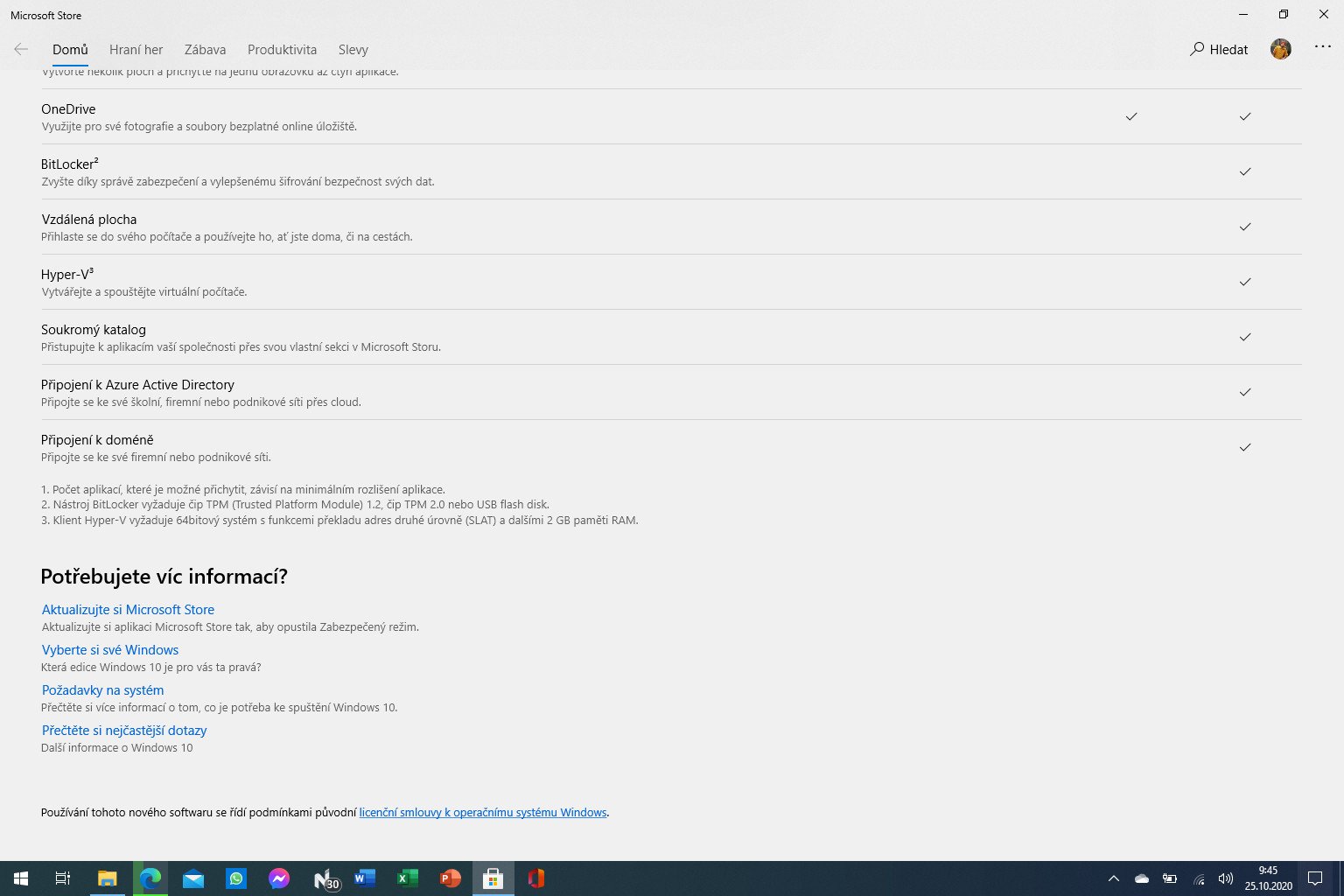Image resolution: width=1344 pixels, height=896 pixels.
Task: Click the Připojení k doméně title
Action: [x=97, y=440]
